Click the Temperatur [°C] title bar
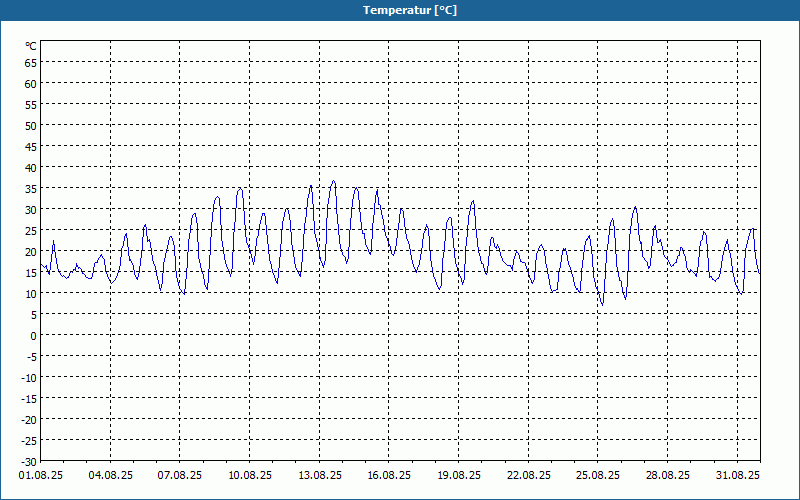This screenshot has width=800, height=500. 400,10
